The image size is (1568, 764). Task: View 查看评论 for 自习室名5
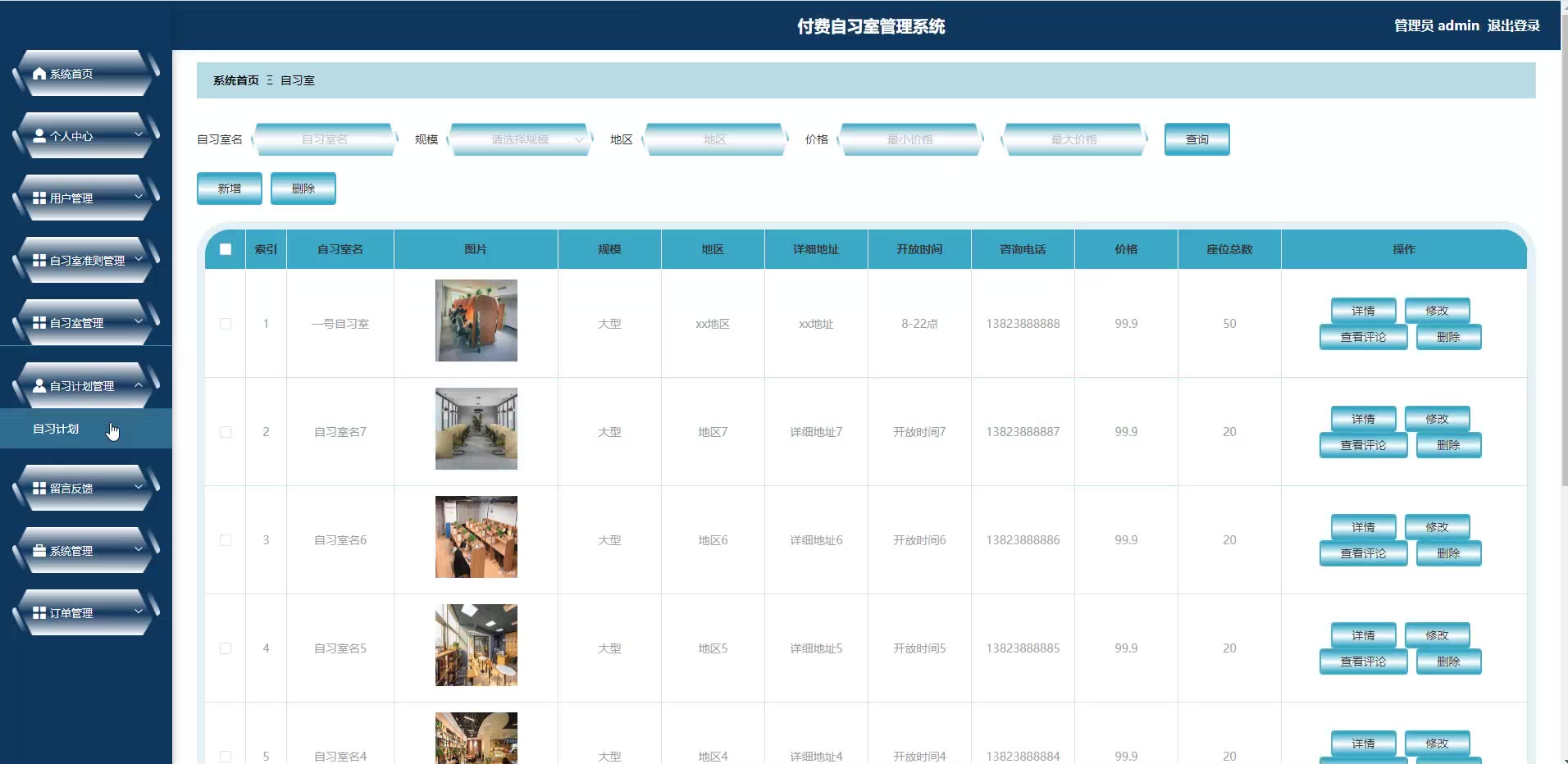coord(1364,662)
